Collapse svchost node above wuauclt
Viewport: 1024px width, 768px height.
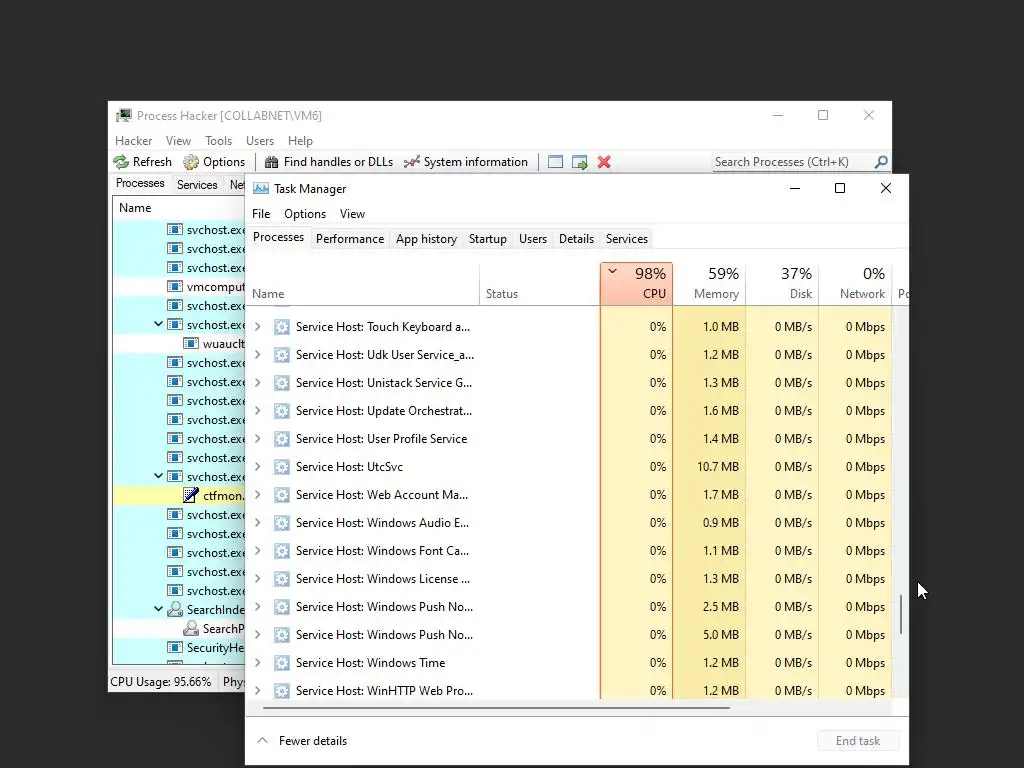pos(158,324)
